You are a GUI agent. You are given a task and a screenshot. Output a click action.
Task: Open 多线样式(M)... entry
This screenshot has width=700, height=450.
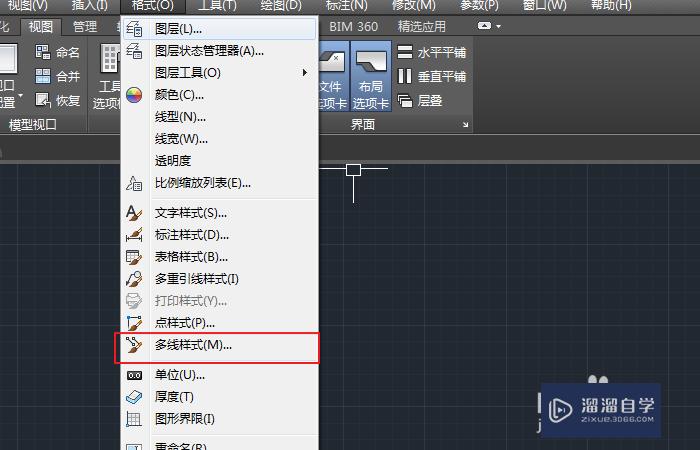(x=219, y=345)
